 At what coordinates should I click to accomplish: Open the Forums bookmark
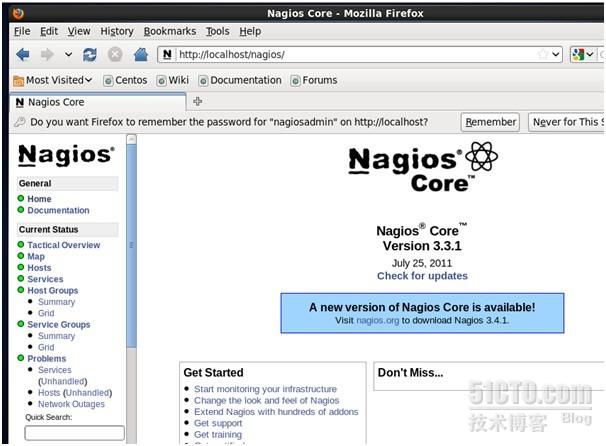(314, 80)
